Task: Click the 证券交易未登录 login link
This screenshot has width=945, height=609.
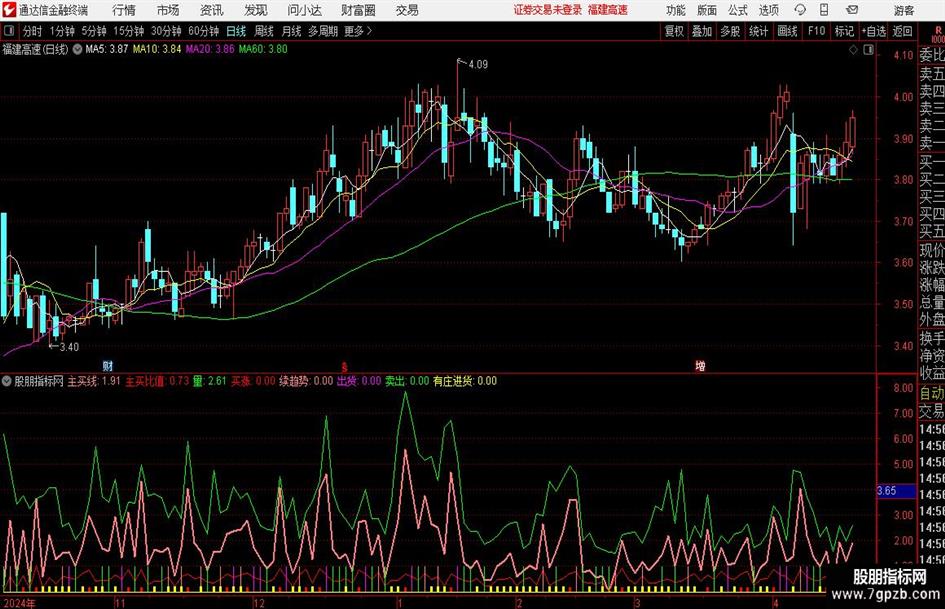Action: coord(548,10)
